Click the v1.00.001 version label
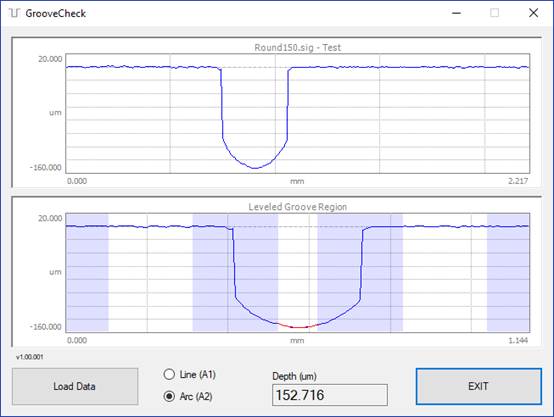The image size is (554, 417). [30, 357]
